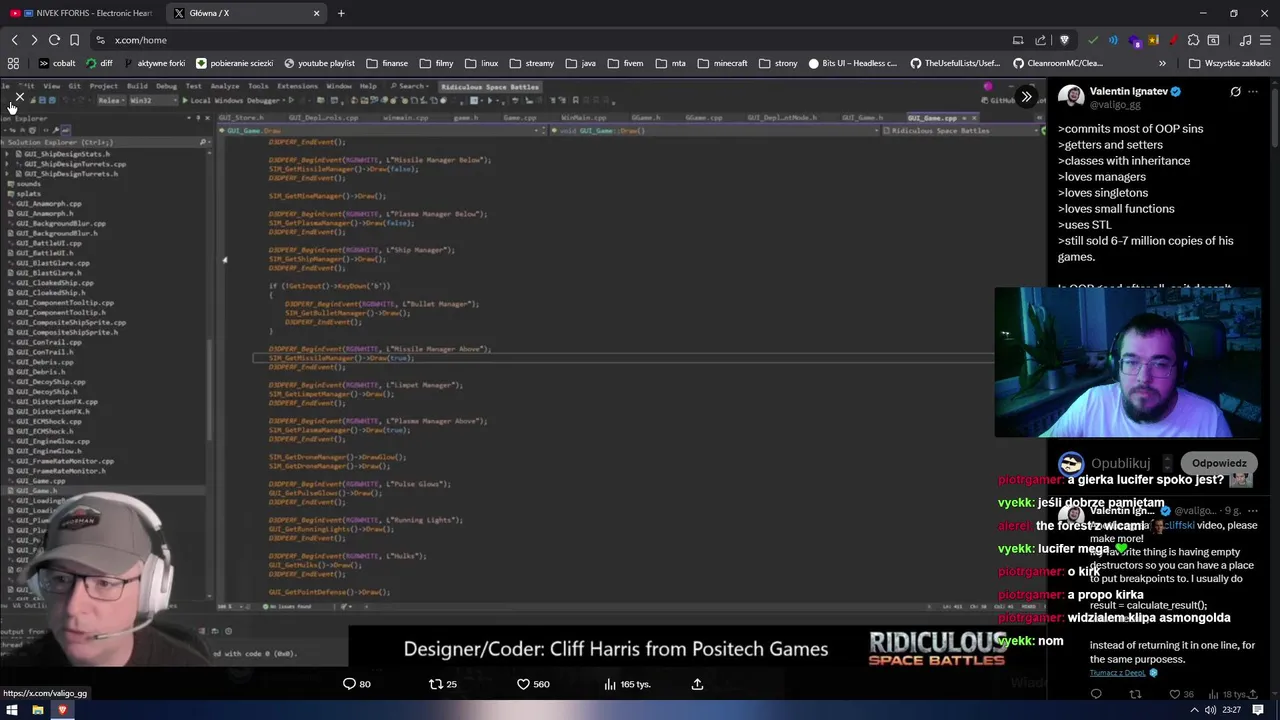Expand the minecraft bookmark folder
This screenshot has height=720, width=1280.
point(723,63)
